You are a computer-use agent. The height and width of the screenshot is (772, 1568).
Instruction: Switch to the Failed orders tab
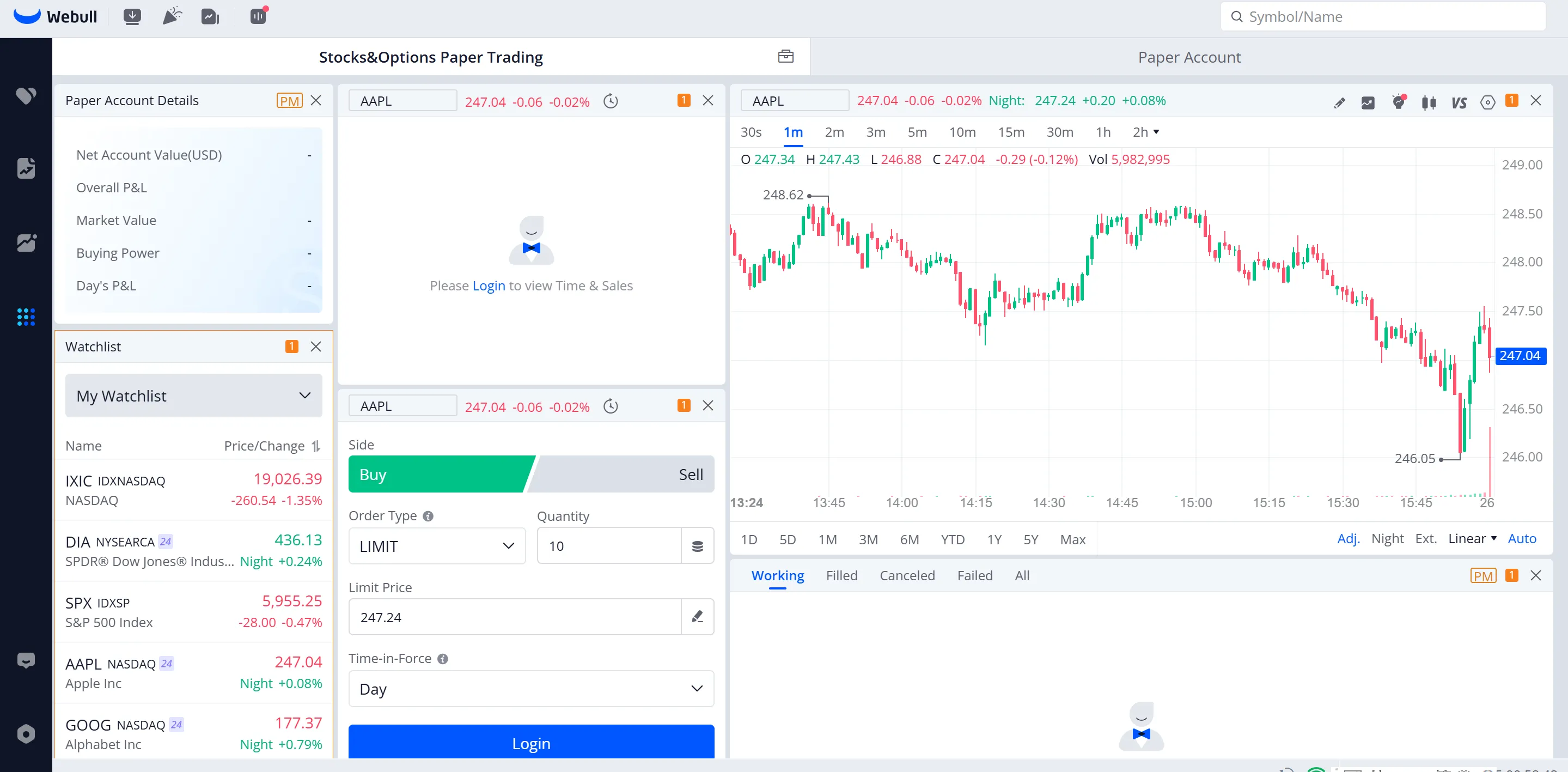click(974, 575)
